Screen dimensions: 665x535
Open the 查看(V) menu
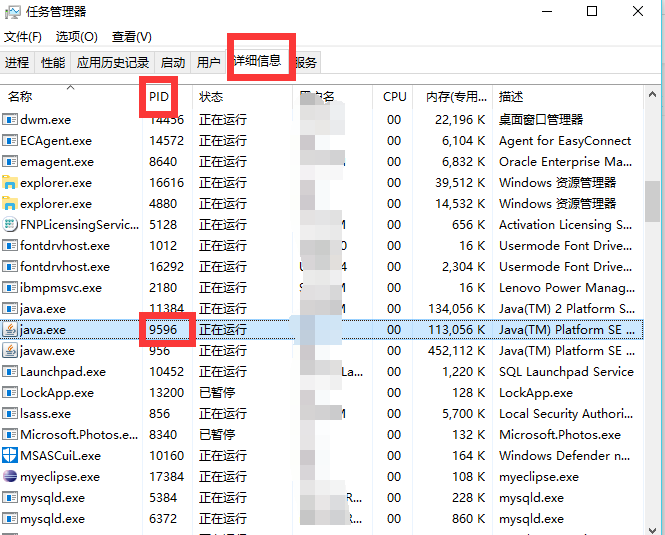click(131, 37)
